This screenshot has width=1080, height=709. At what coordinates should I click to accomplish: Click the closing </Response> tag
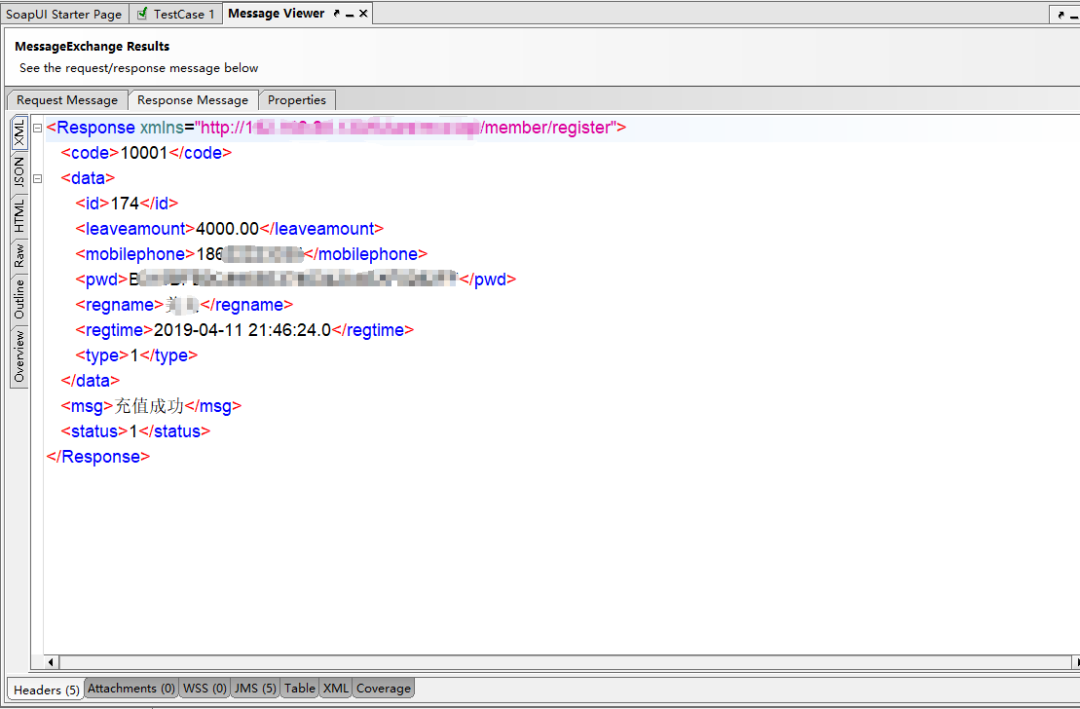[98, 457]
